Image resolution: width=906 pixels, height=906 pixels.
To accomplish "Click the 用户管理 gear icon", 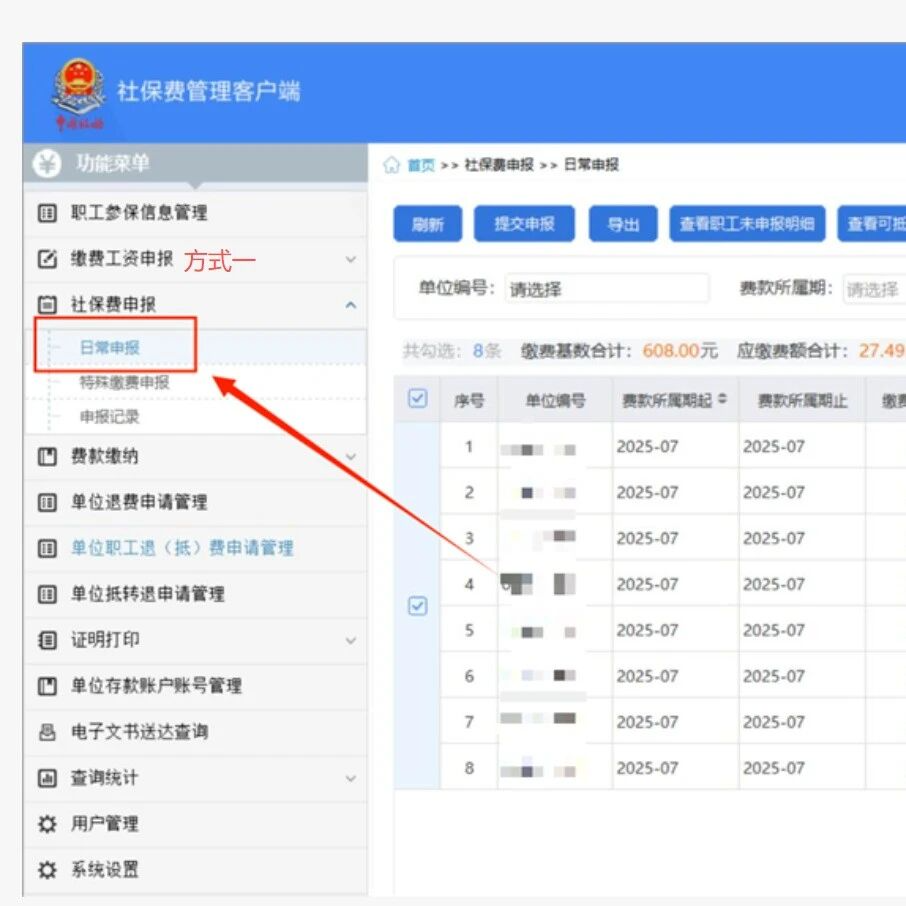I will pyautogui.click(x=46, y=824).
